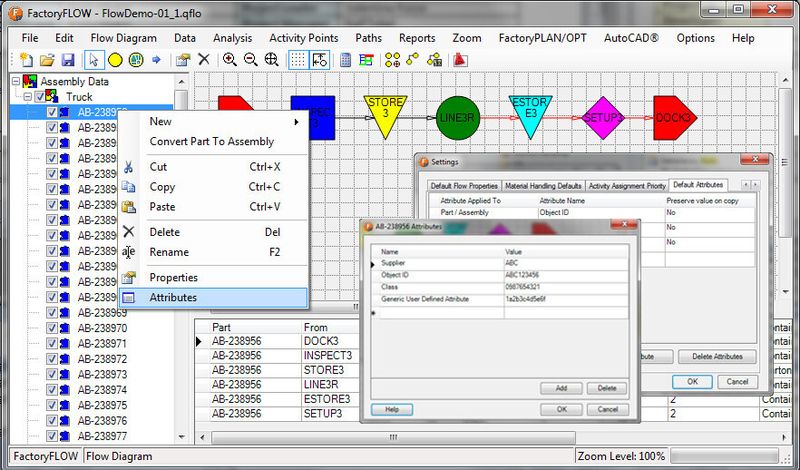The image size is (800, 470).
Task: Click the calculator toolbar icon
Action: (345, 60)
